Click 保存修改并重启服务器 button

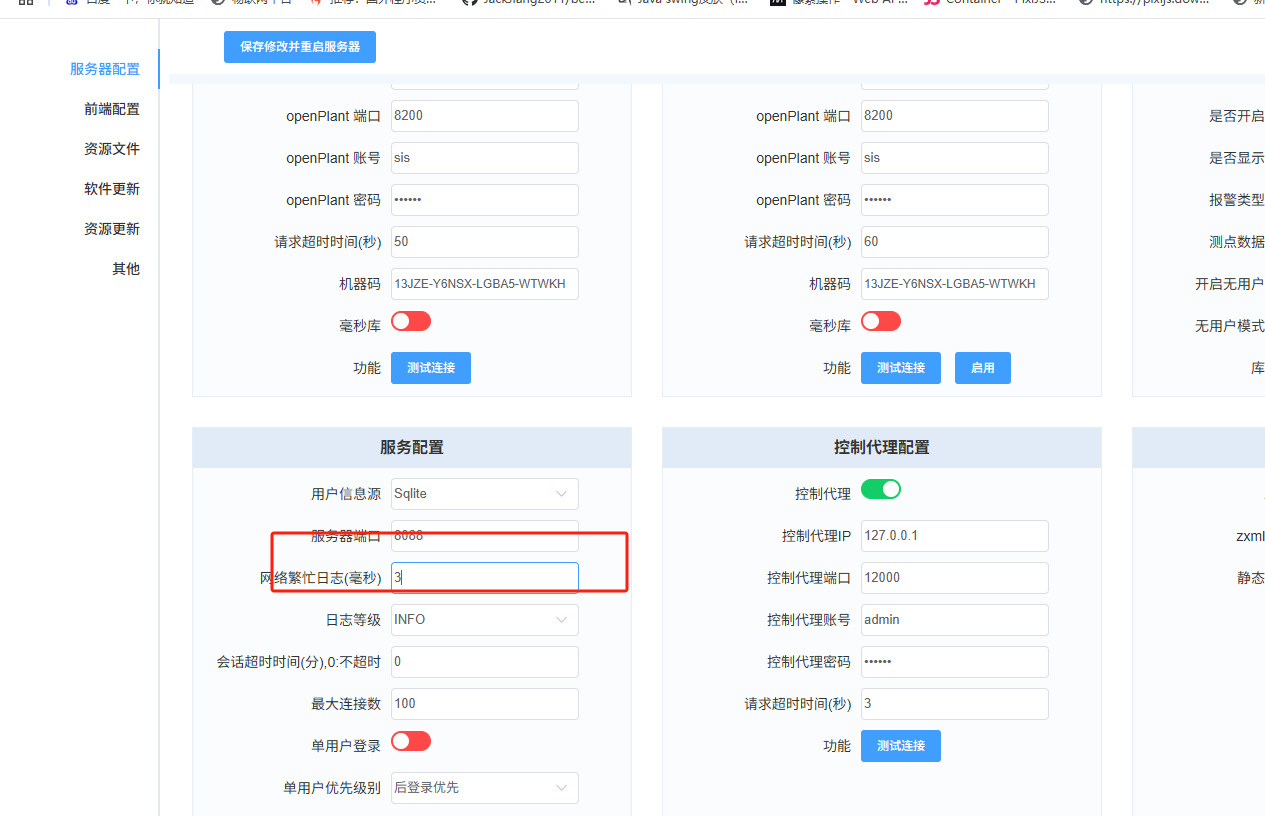299,46
